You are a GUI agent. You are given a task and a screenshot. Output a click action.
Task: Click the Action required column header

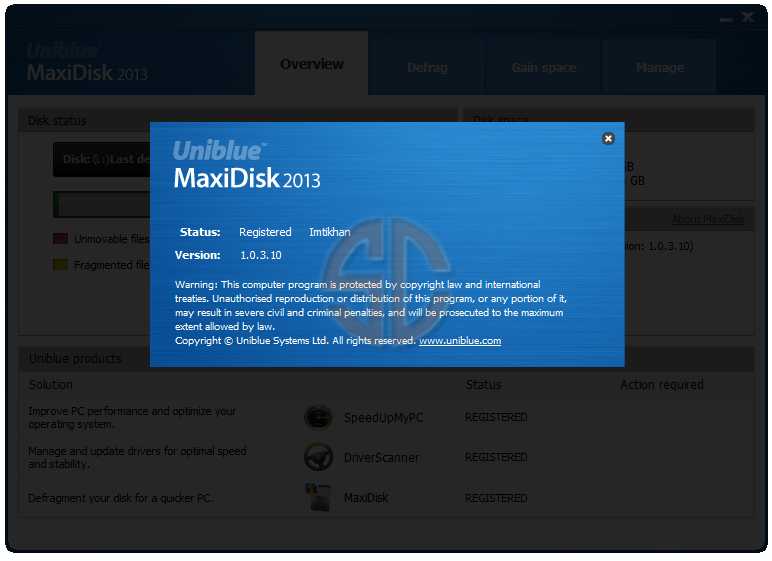(x=661, y=385)
